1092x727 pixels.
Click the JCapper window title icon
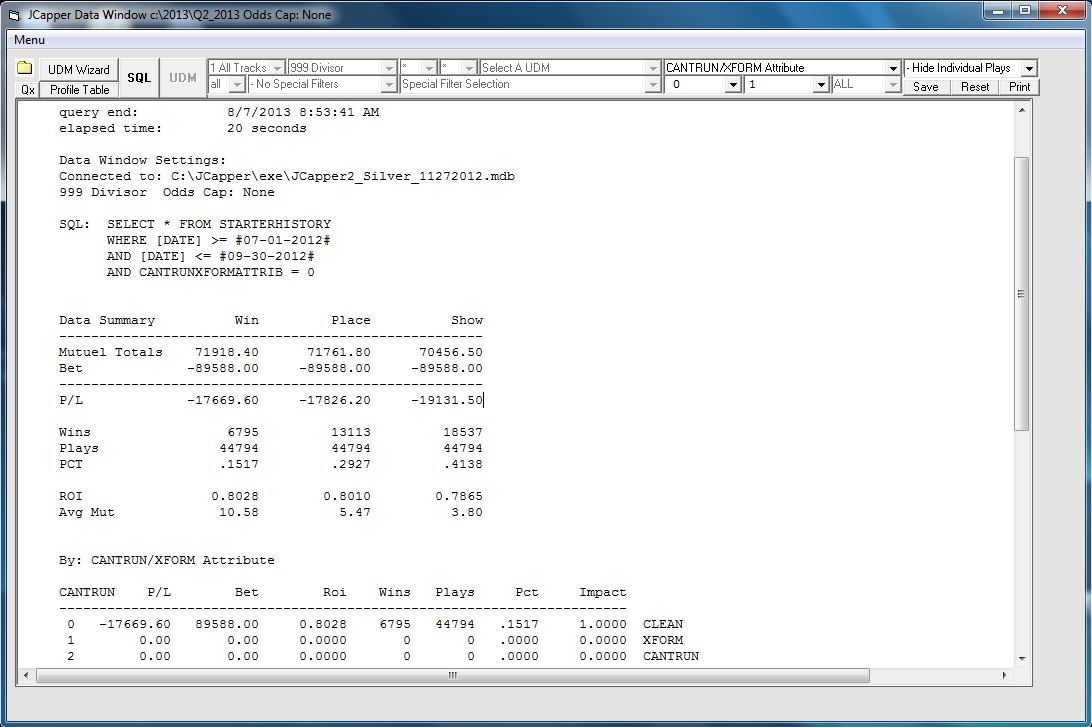(x=13, y=15)
